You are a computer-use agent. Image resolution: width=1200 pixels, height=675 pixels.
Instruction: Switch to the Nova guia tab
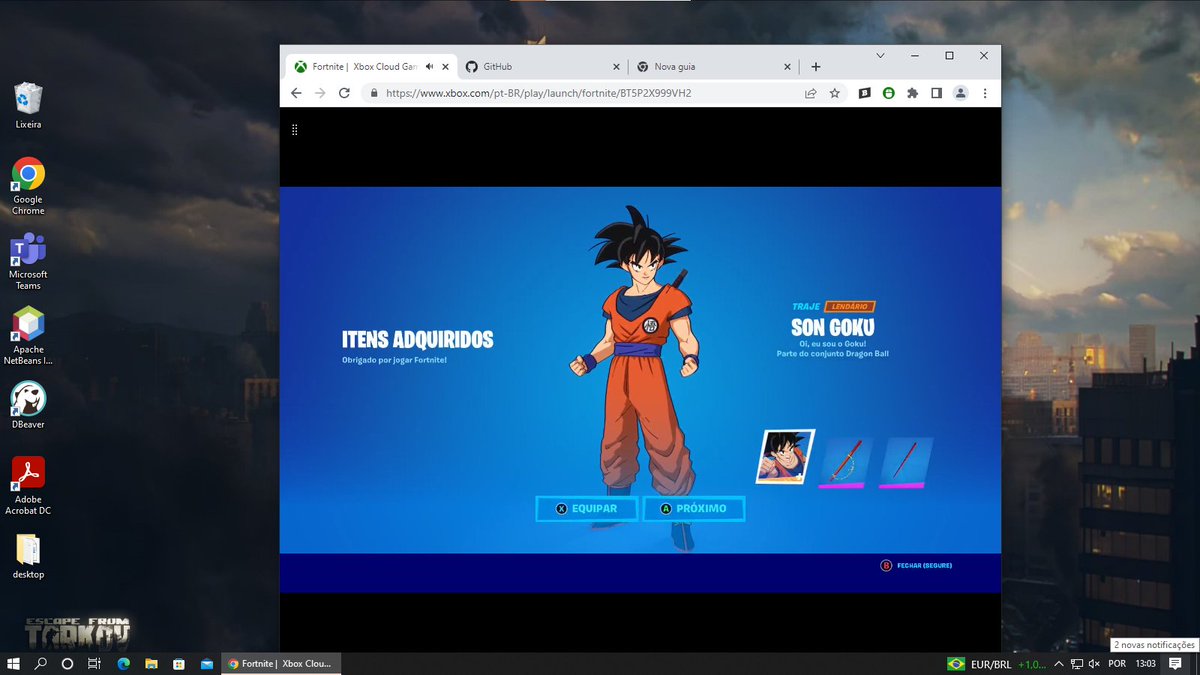[715, 67]
